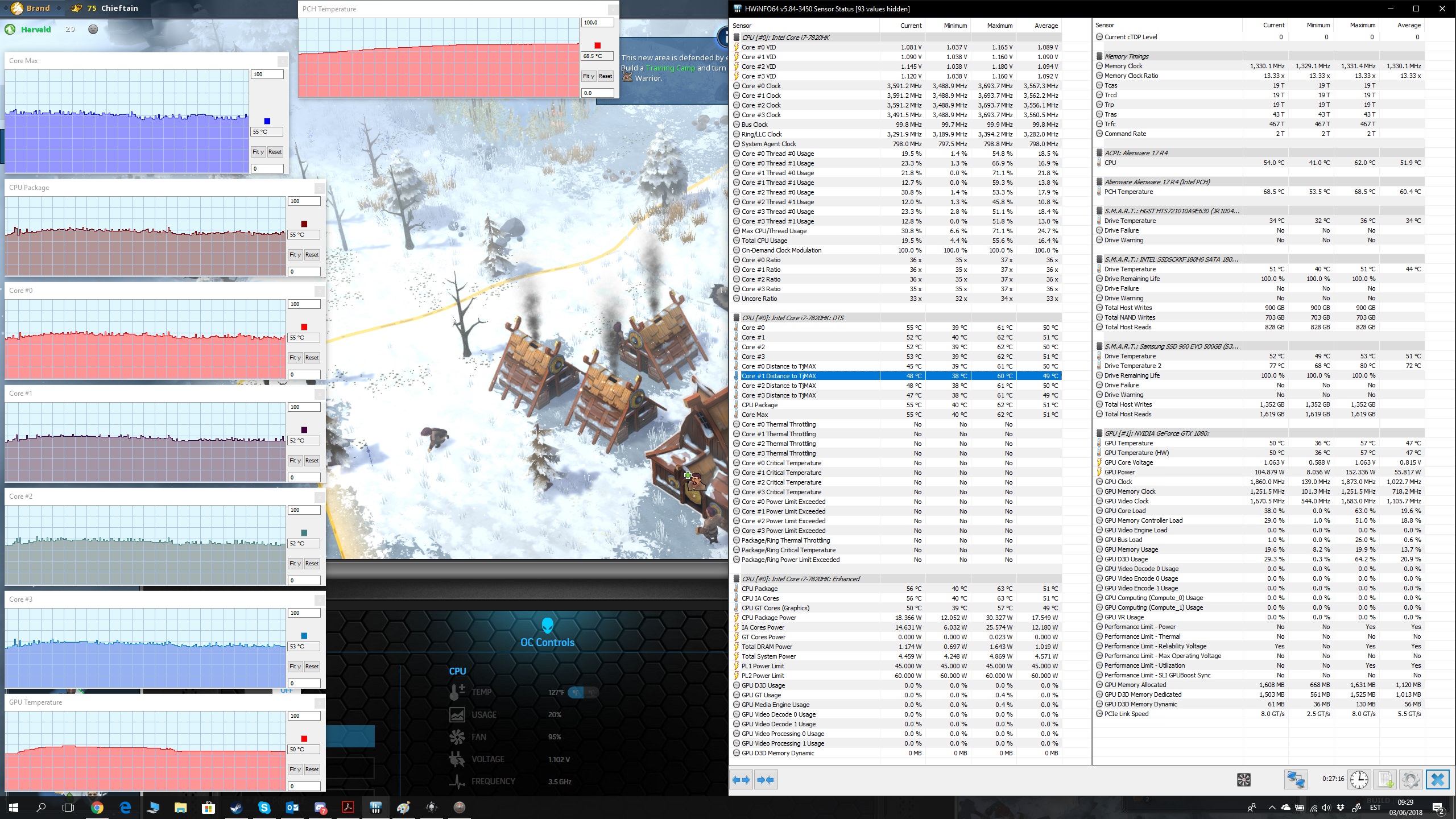Click maximum value field in Core #3 graph
Image resolution: width=1456 pixels, height=819 pixels.
click(304, 613)
